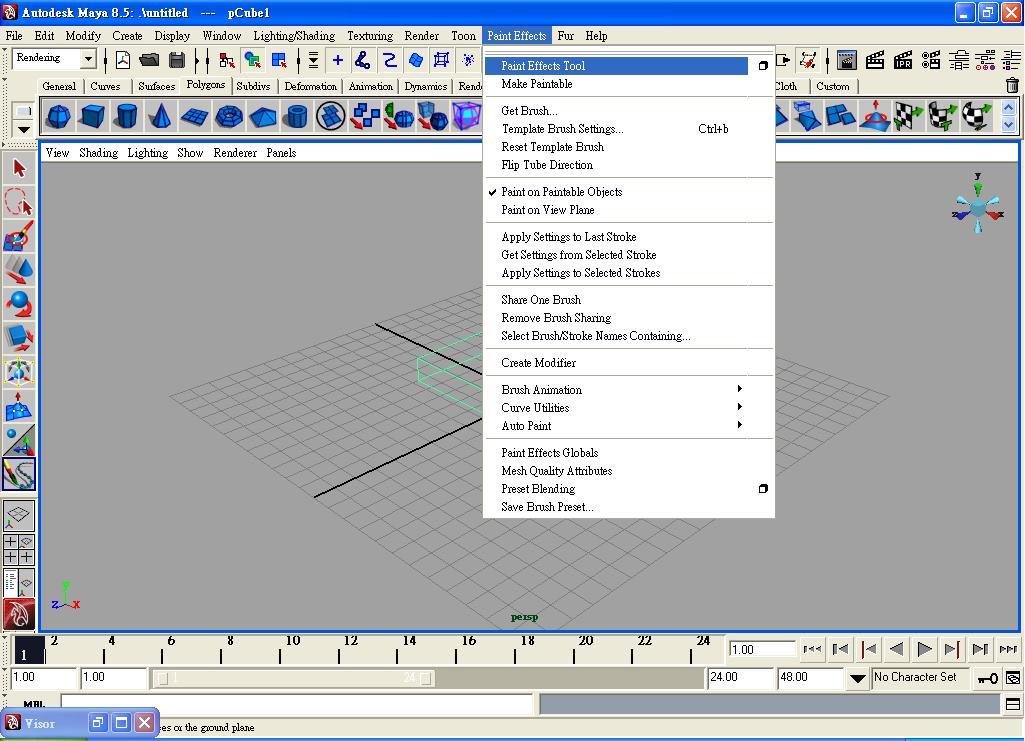Activate the Paint Effects brush tool icon
This screenshot has width=1025, height=741.
point(19,474)
